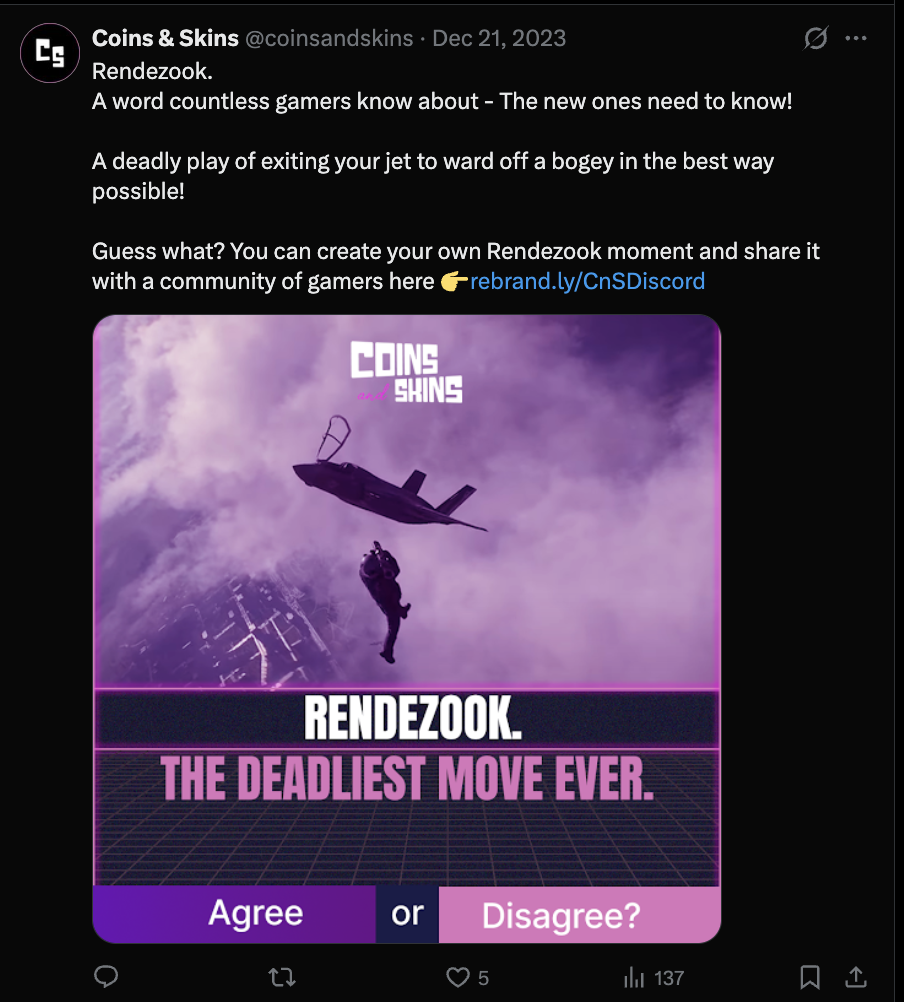Click the 137 views count
The image size is (904, 1002).
pos(669,978)
